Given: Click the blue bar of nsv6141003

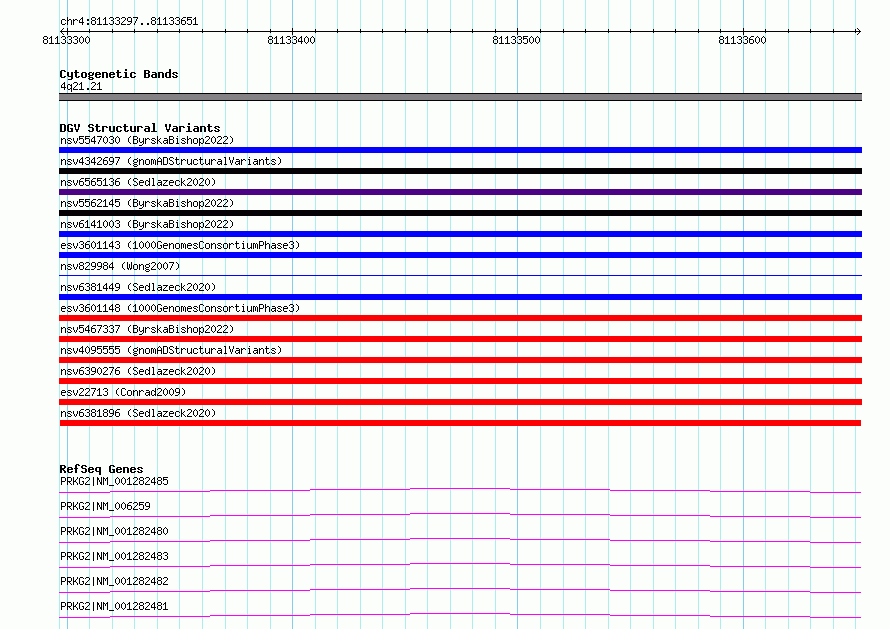Looking at the screenshot, I should (x=460, y=234).
